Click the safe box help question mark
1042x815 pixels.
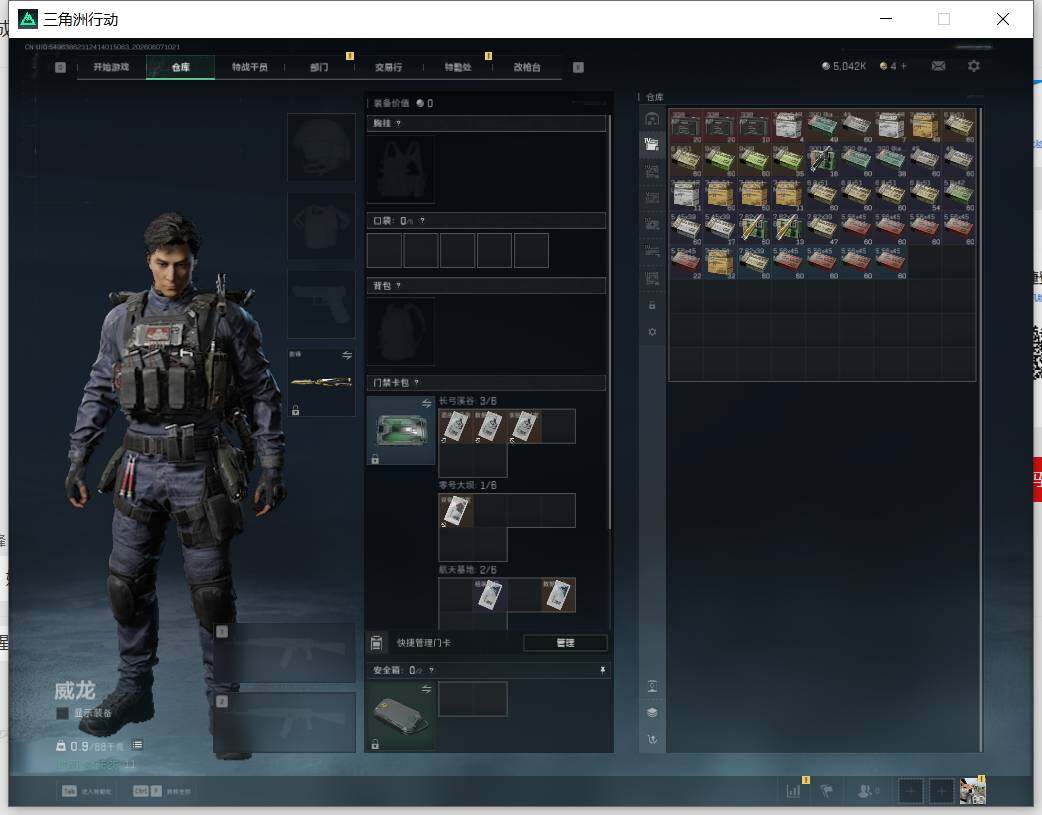click(431, 670)
